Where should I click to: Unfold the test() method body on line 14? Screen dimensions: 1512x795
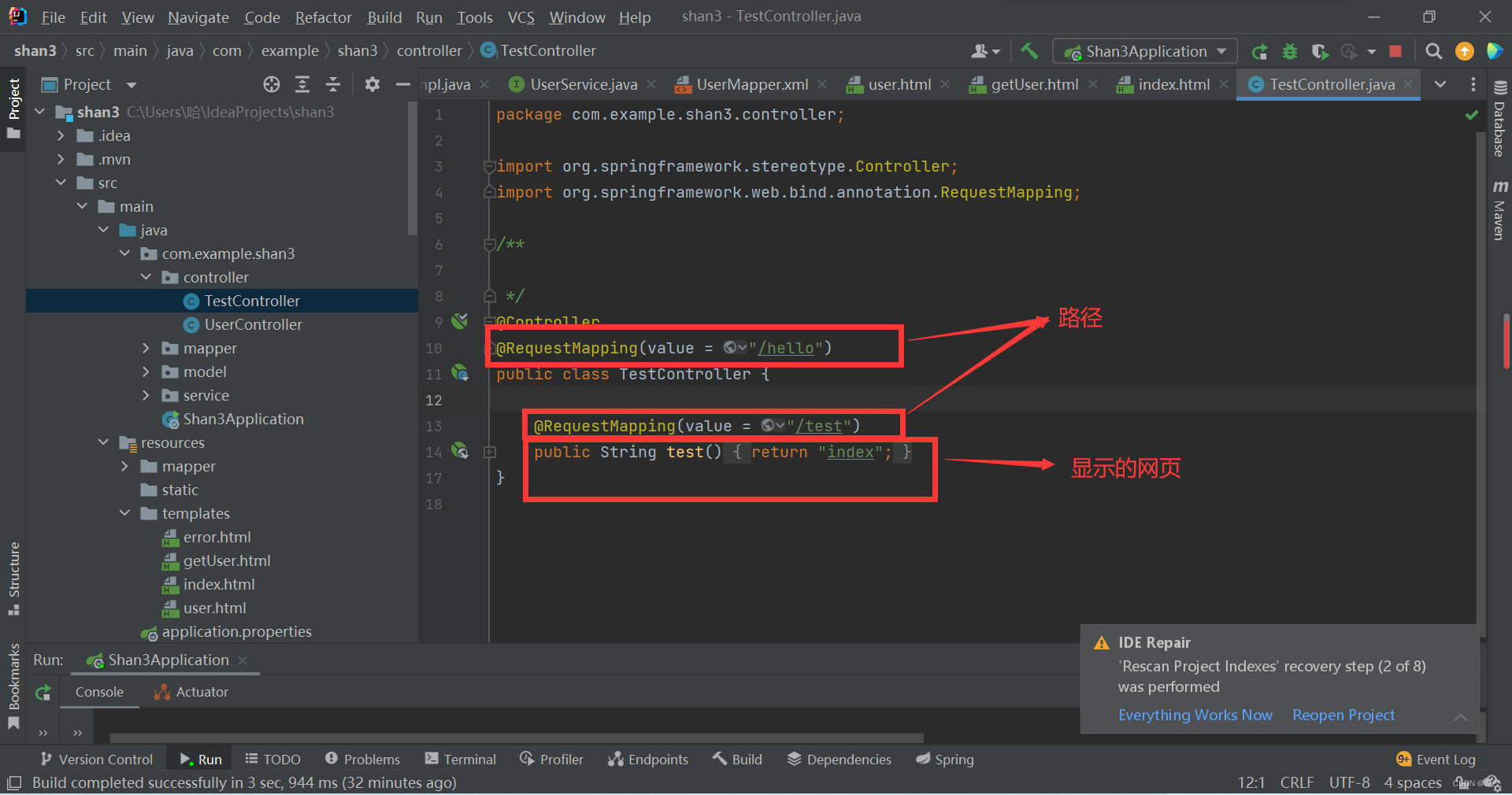tap(490, 452)
